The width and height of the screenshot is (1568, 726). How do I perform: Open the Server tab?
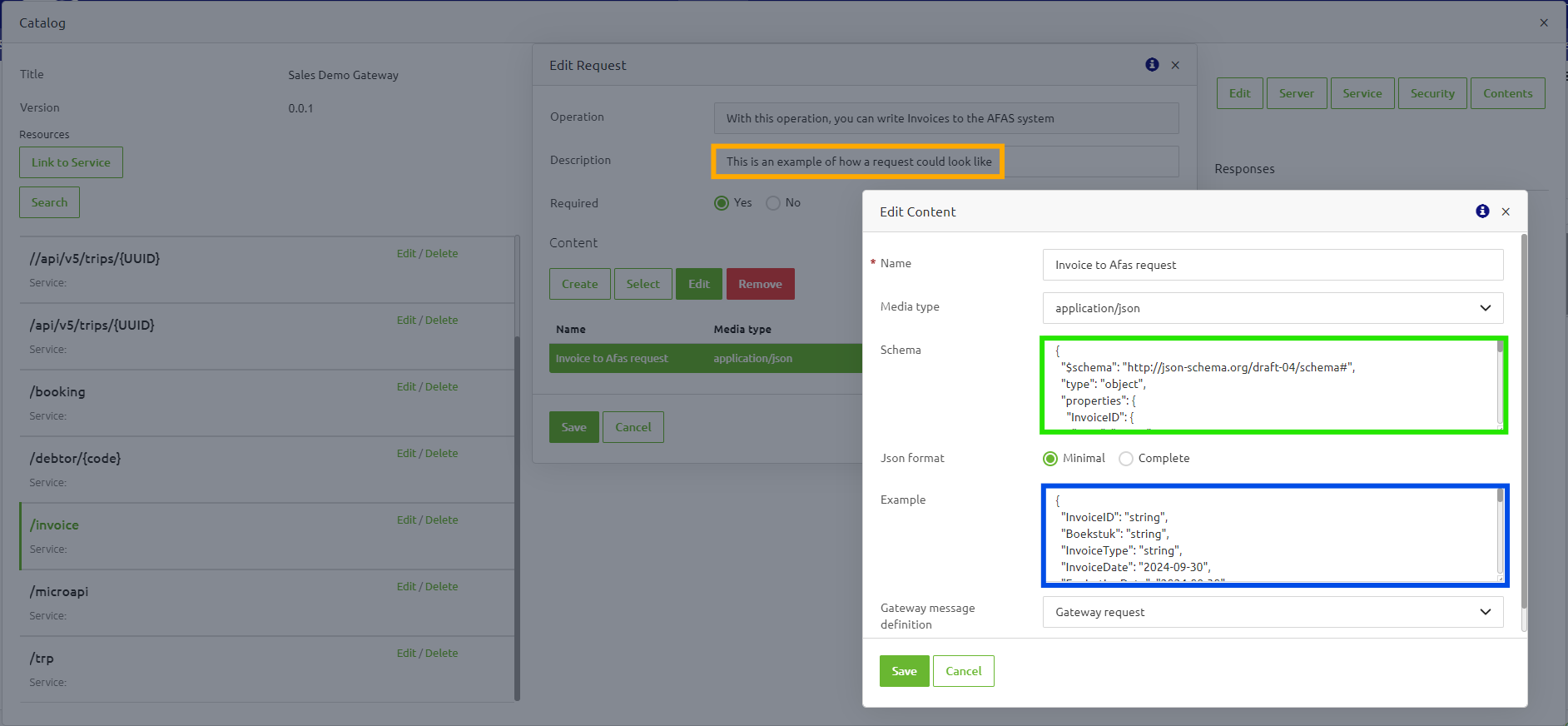1297,93
